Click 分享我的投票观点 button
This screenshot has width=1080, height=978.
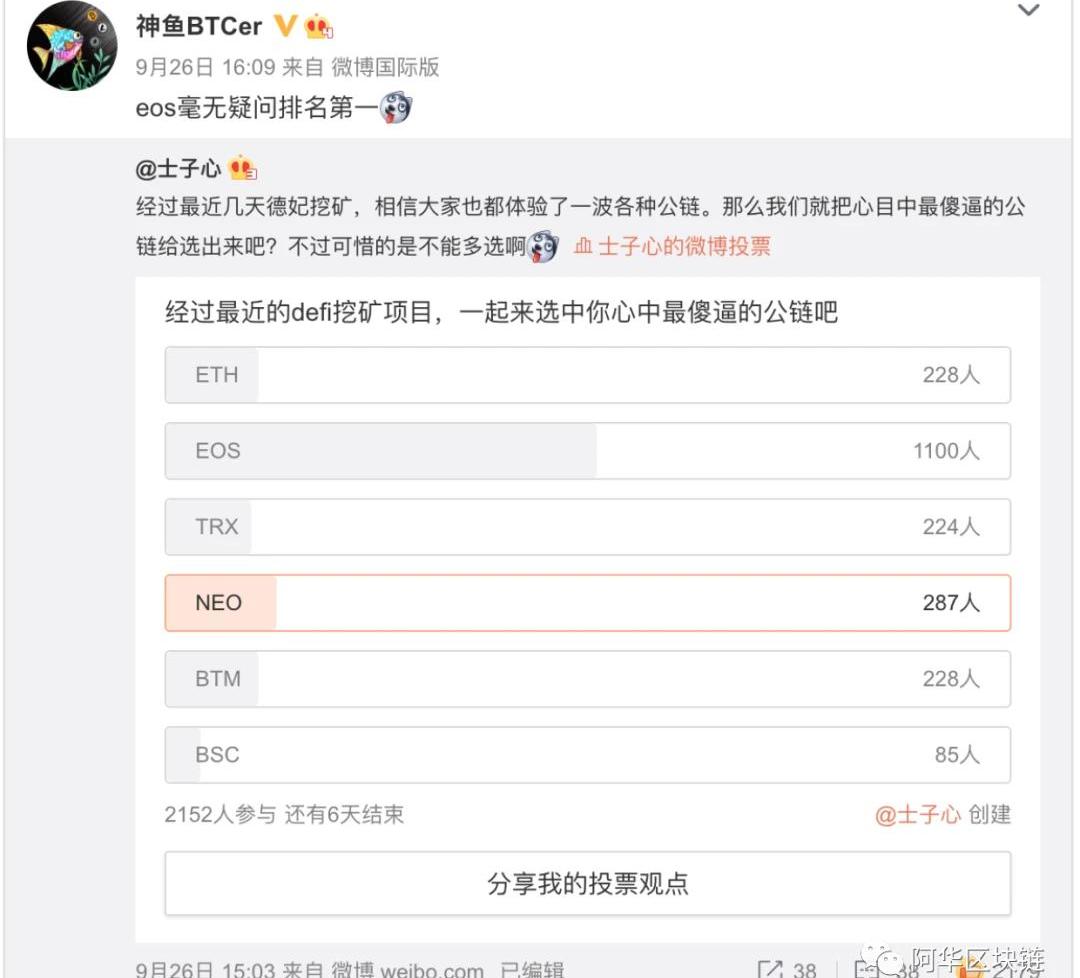587,884
